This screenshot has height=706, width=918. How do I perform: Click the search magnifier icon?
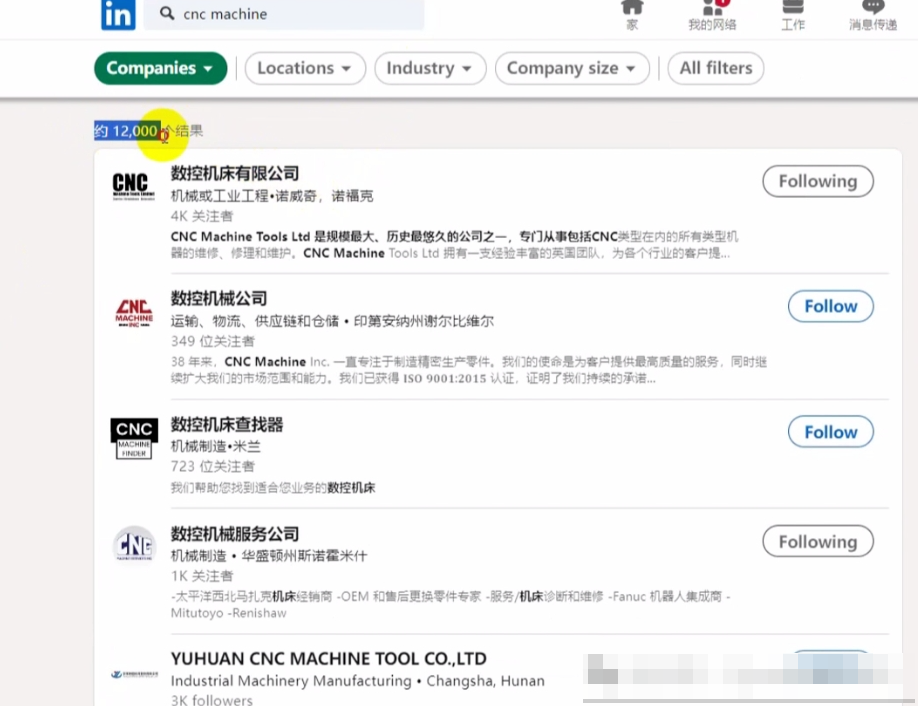pos(167,13)
